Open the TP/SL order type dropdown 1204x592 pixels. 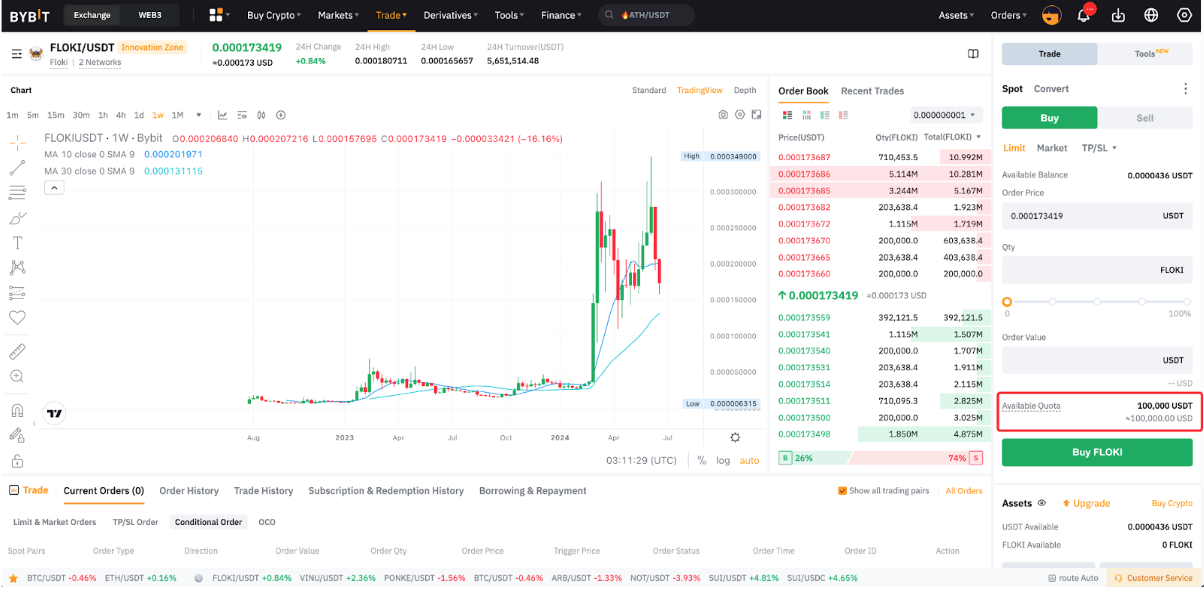[1099, 148]
